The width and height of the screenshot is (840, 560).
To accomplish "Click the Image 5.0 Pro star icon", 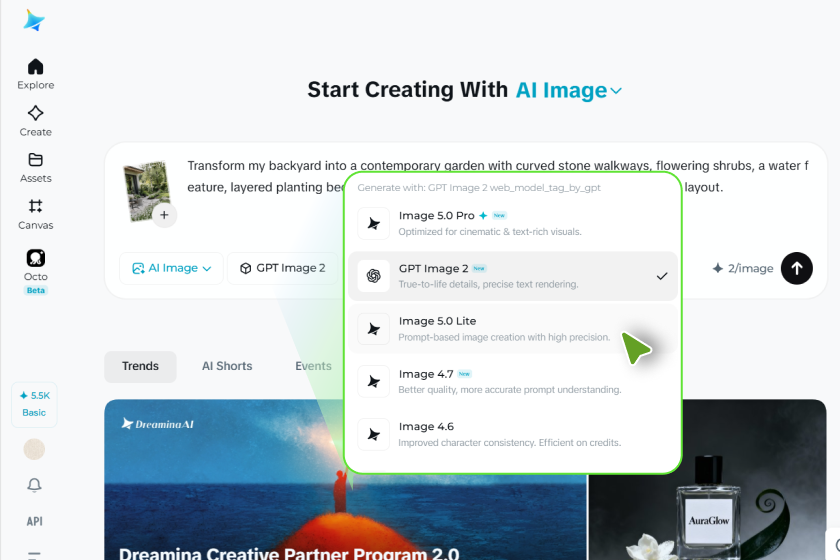I will tap(374, 223).
